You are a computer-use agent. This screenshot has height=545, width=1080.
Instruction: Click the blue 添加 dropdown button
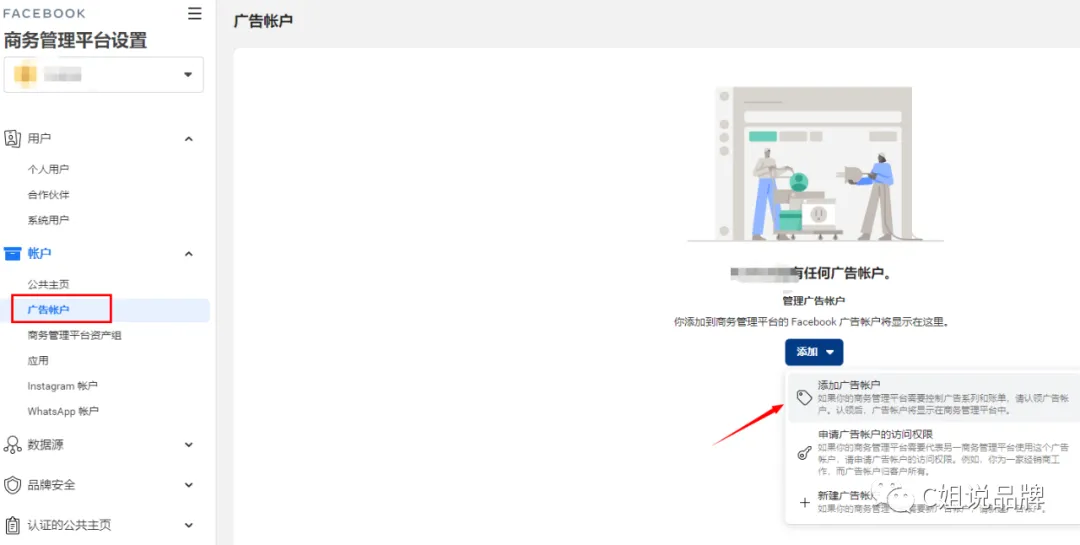[814, 352]
